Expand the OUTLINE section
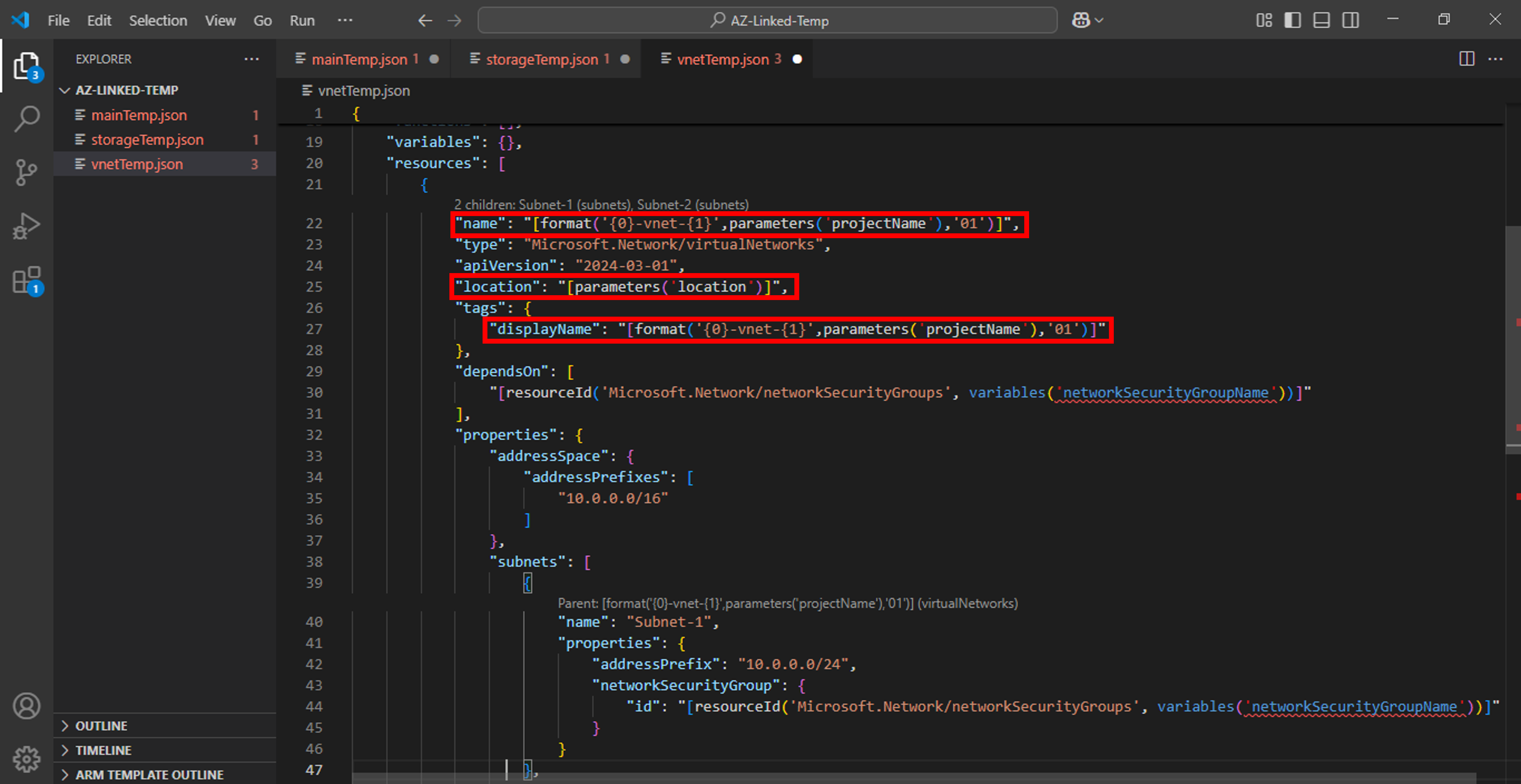 100,726
